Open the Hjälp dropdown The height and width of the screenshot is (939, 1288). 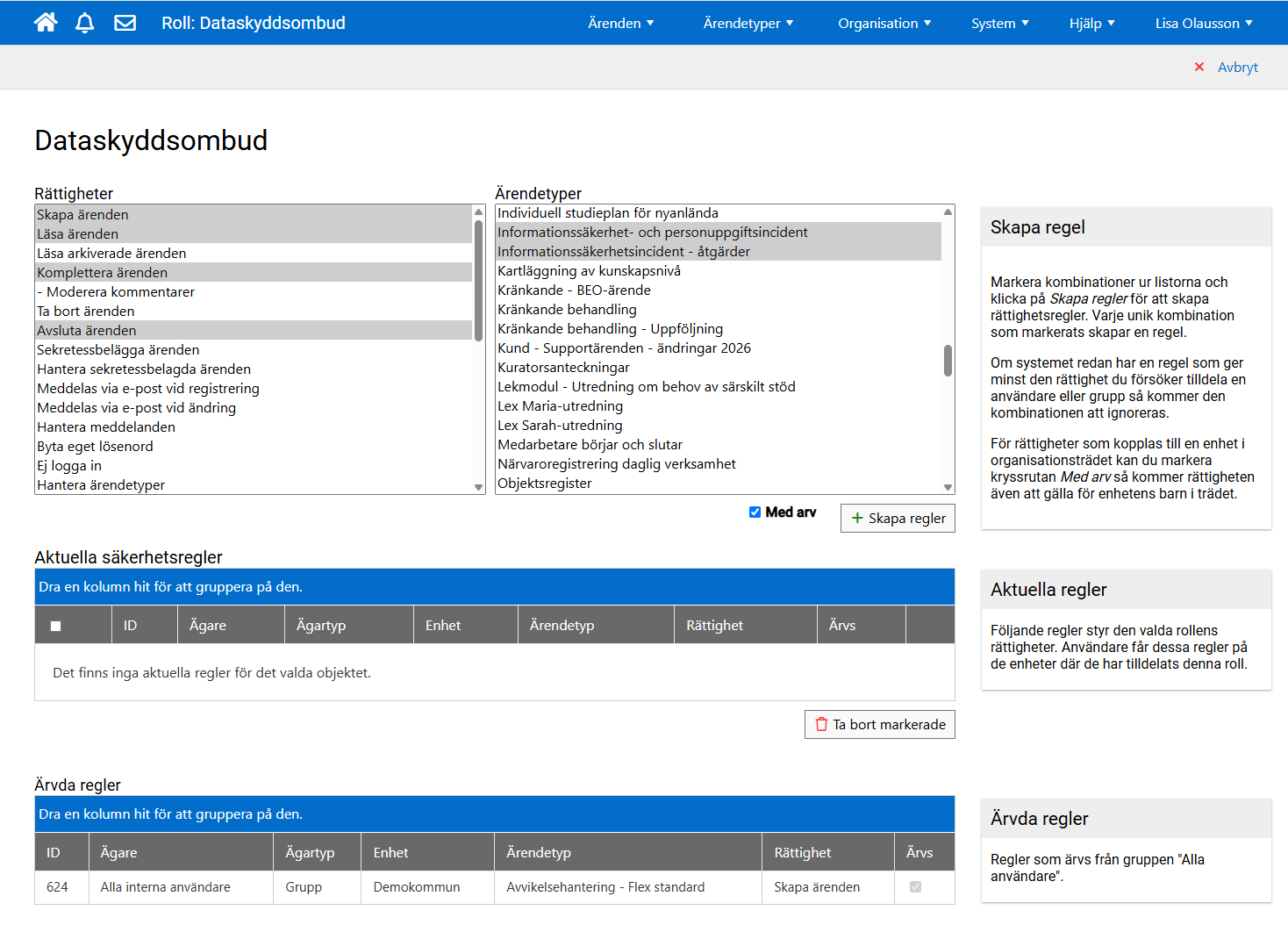(x=1092, y=23)
